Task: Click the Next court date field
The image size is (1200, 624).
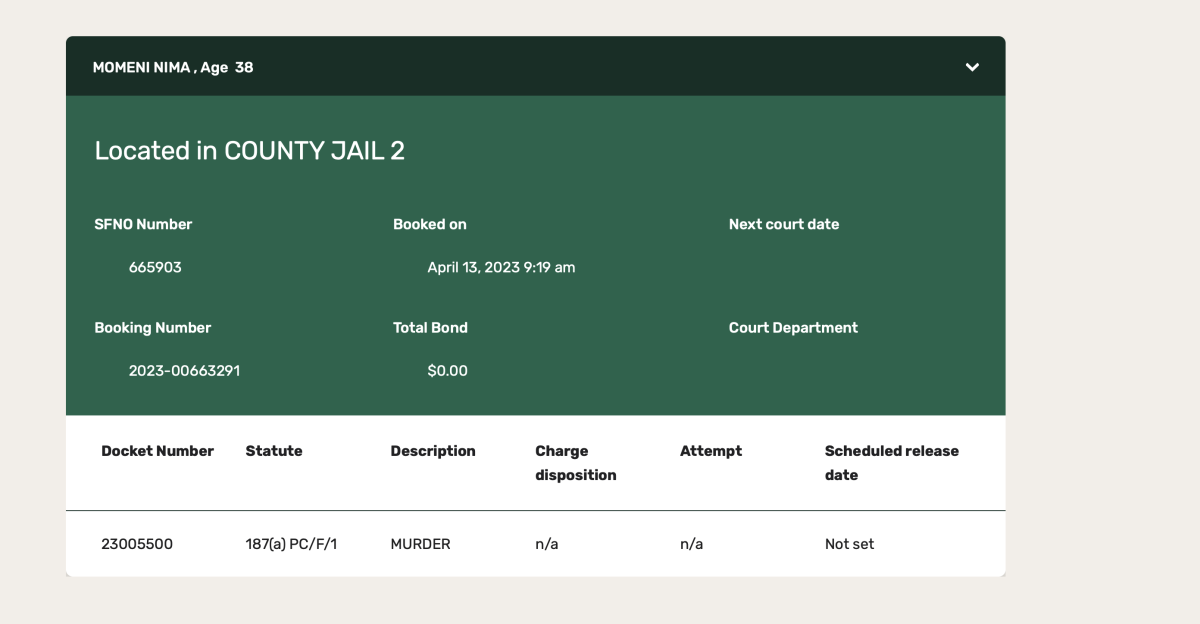Action: (783, 224)
